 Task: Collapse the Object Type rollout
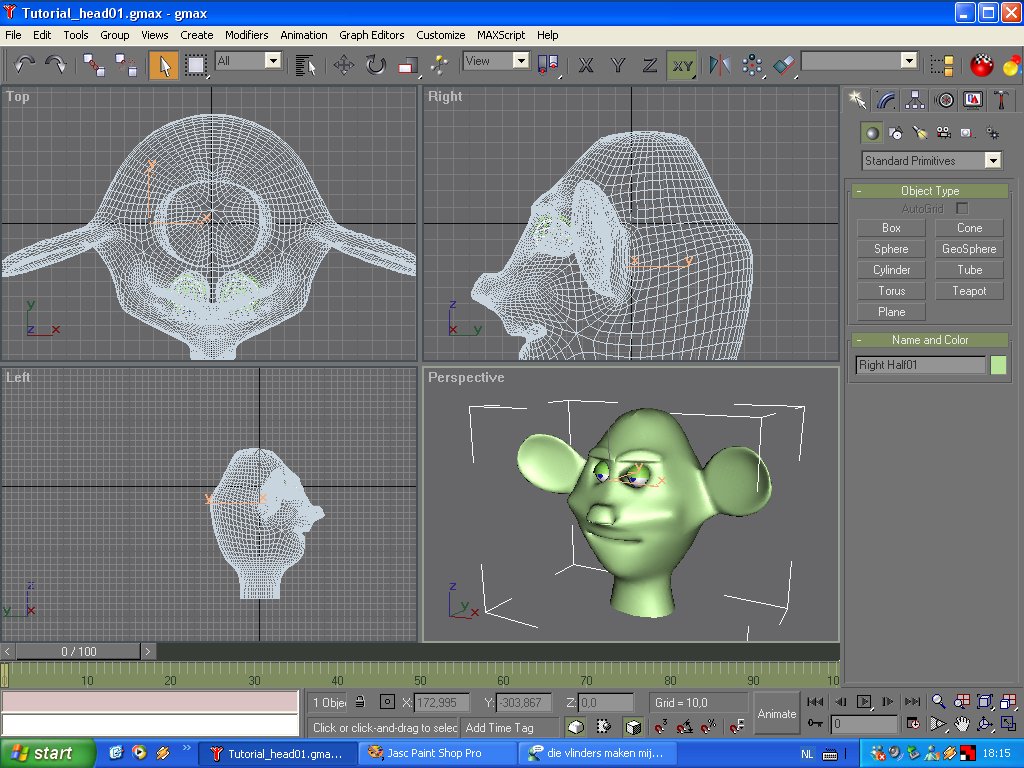pos(930,191)
